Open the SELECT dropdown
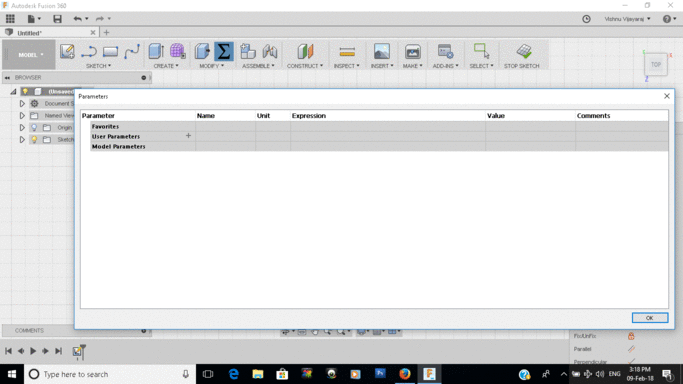Screen dimensions: 683x384 pyautogui.click(x=481, y=66)
